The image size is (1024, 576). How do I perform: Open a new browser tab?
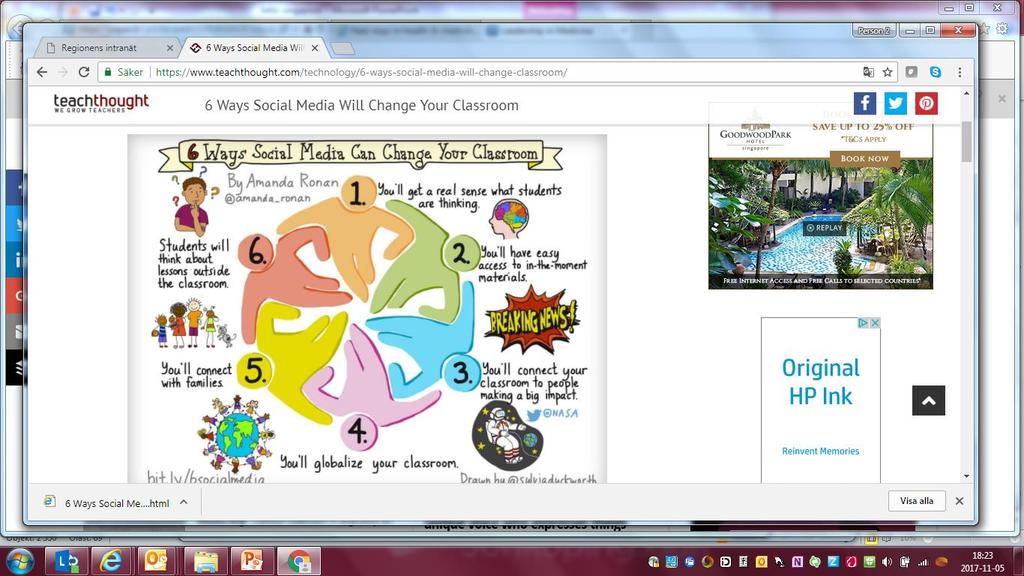[x=344, y=49]
